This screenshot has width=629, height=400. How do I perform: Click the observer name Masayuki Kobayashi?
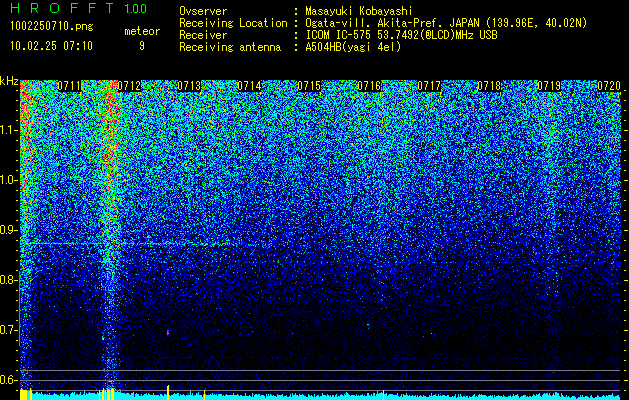tap(359, 11)
